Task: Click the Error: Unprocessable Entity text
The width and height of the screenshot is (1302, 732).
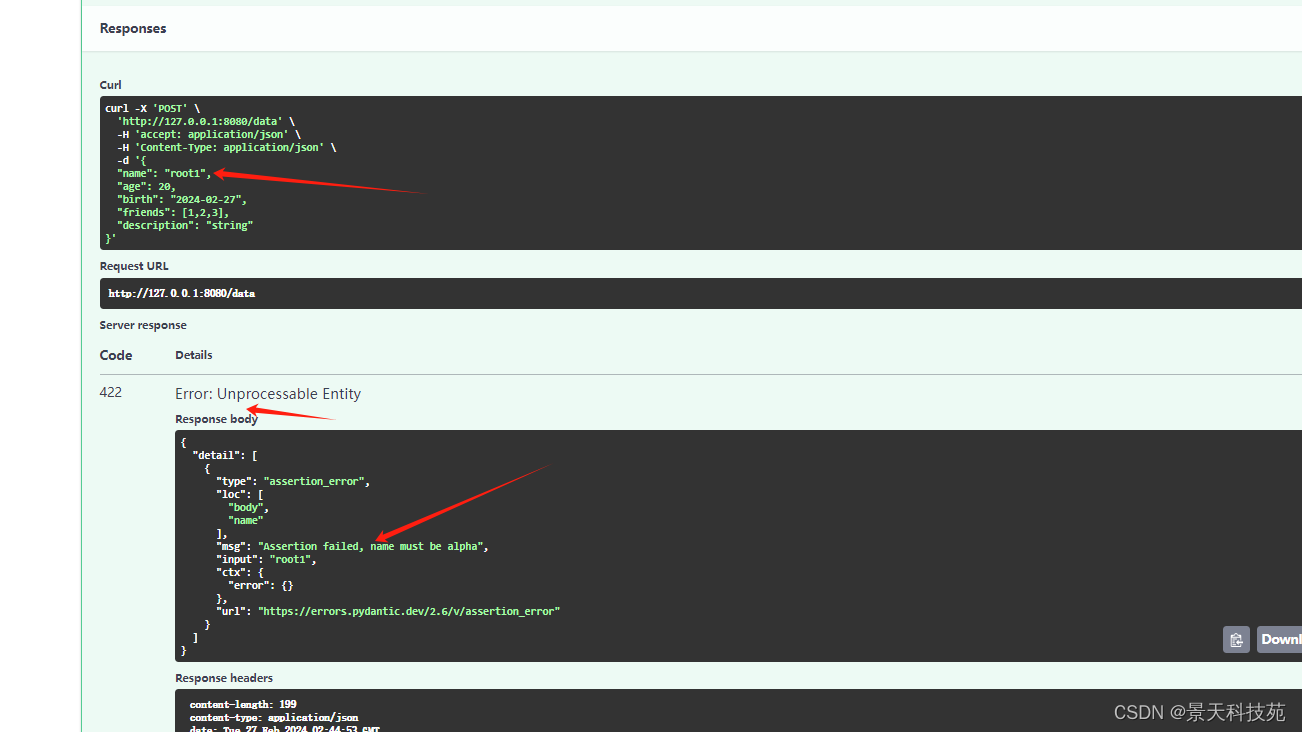Action: pyautogui.click(x=268, y=394)
